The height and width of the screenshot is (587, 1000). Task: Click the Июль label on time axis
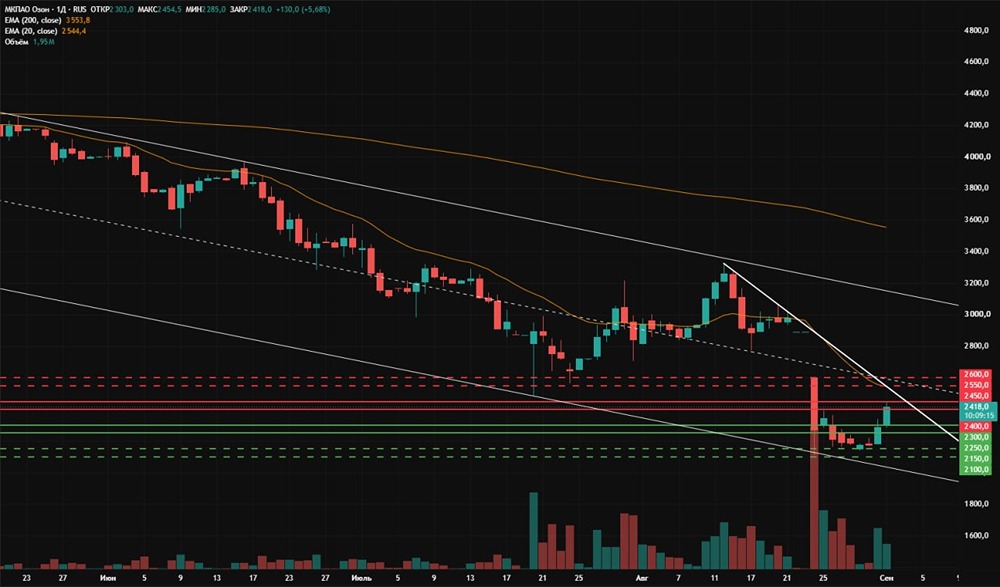coord(360,578)
